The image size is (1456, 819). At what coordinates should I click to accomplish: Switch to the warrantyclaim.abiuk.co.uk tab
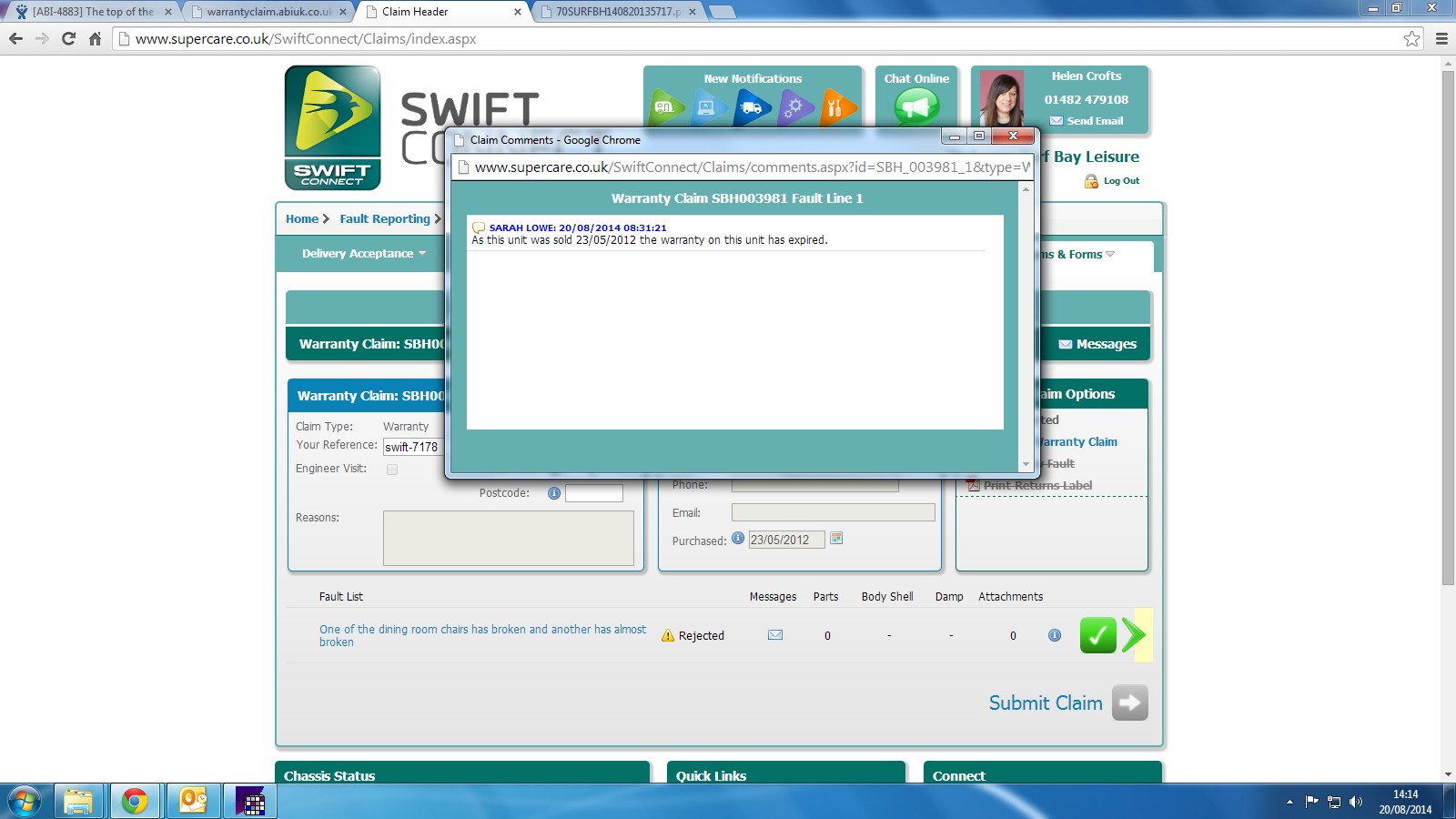[268, 12]
